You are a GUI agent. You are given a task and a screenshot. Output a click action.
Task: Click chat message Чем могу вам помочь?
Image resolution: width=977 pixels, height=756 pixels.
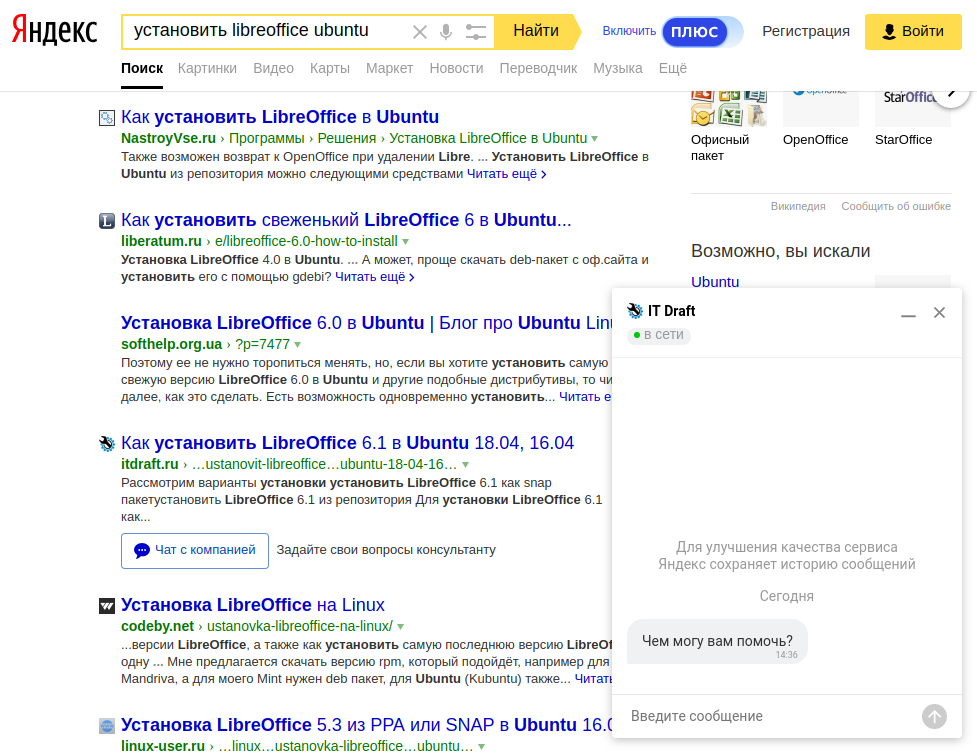[717, 641]
